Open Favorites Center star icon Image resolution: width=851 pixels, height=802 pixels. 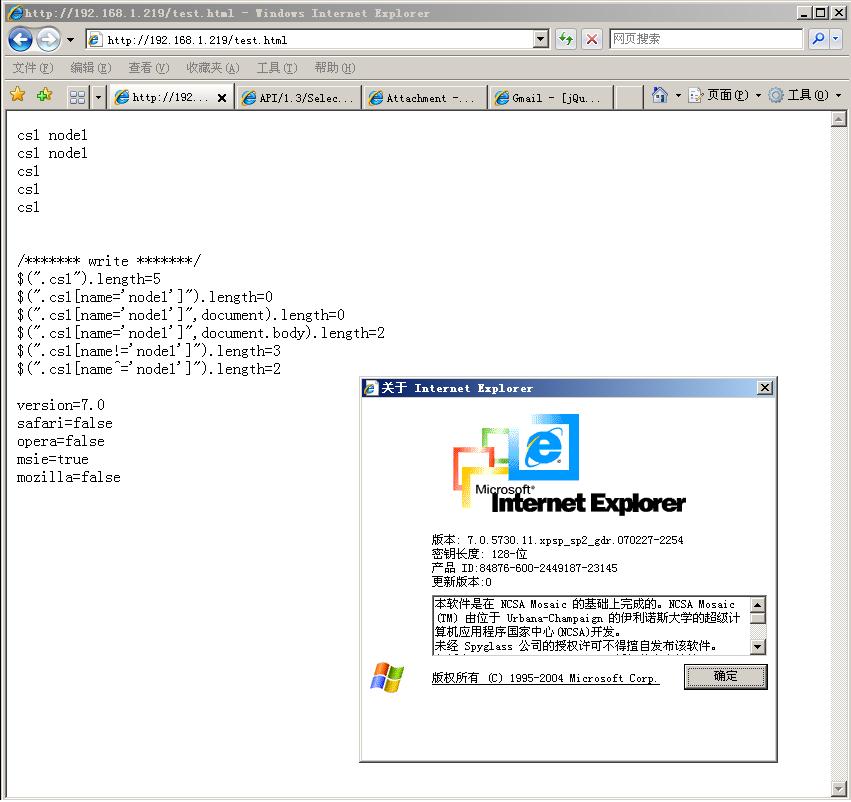point(17,96)
